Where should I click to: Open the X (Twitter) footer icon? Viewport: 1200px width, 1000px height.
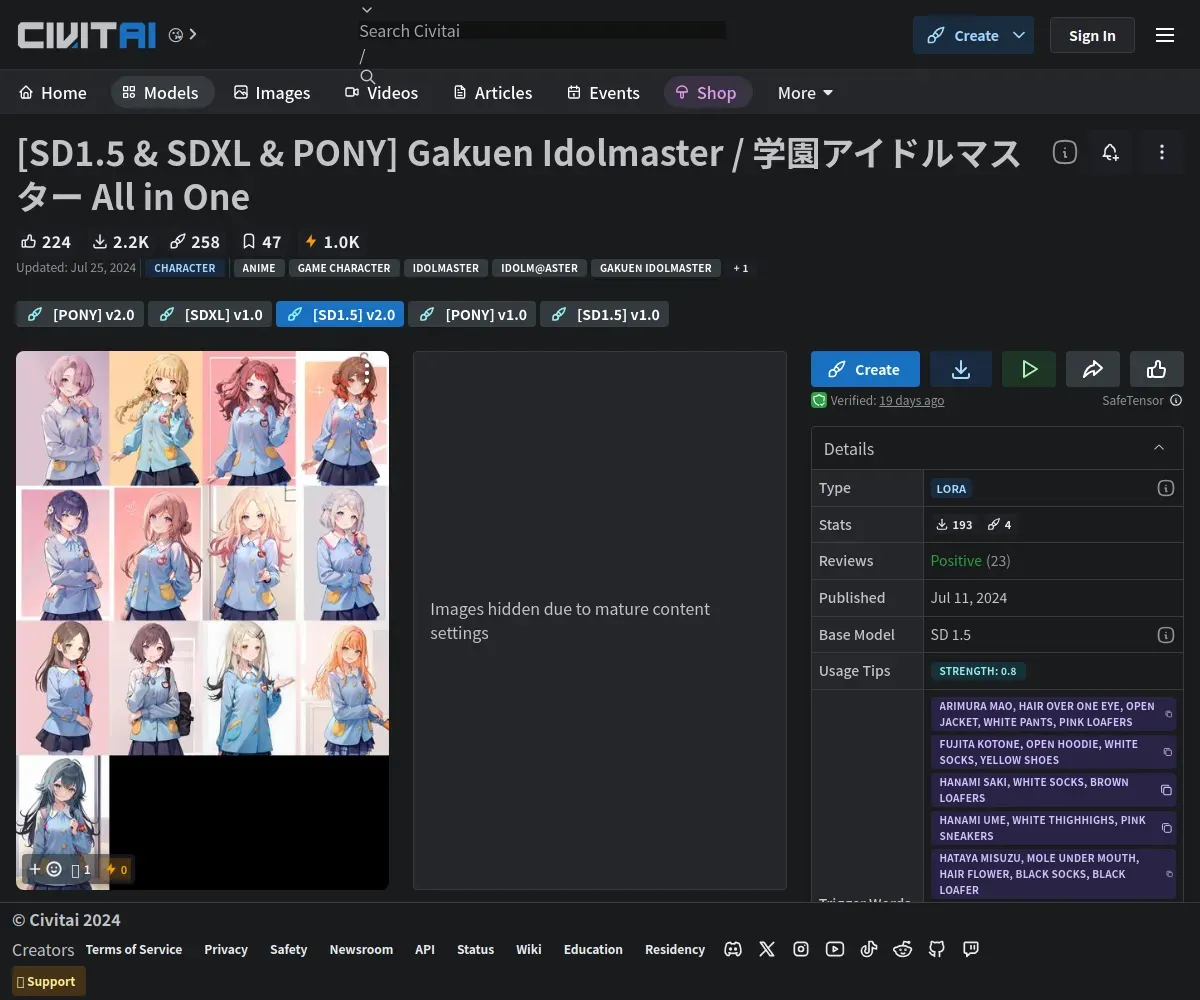coord(767,949)
